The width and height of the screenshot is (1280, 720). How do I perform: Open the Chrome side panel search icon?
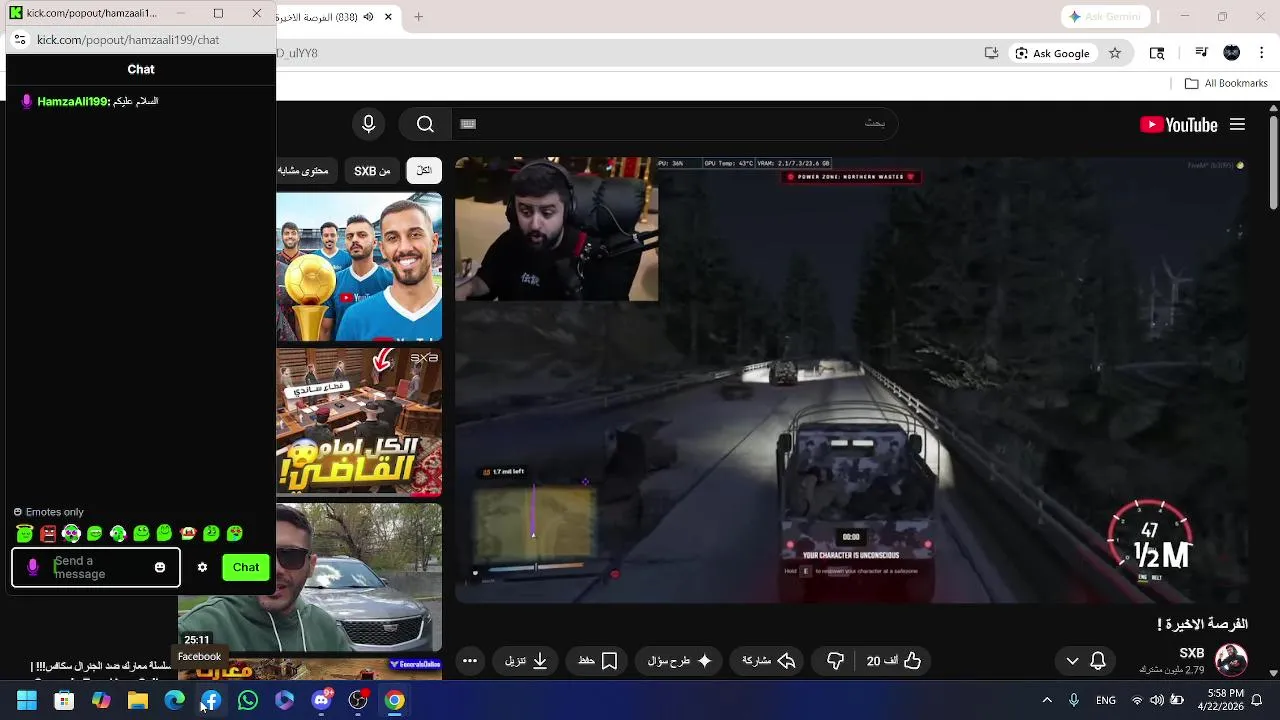tap(1157, 53)
